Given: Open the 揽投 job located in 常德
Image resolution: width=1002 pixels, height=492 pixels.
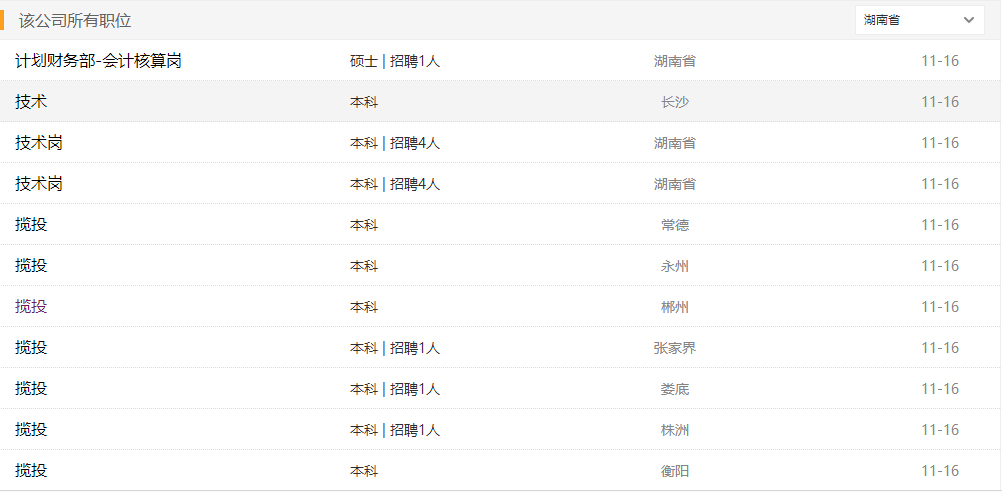Looking at the screenshot, I should pyautogui.click(x=31, y=225).
